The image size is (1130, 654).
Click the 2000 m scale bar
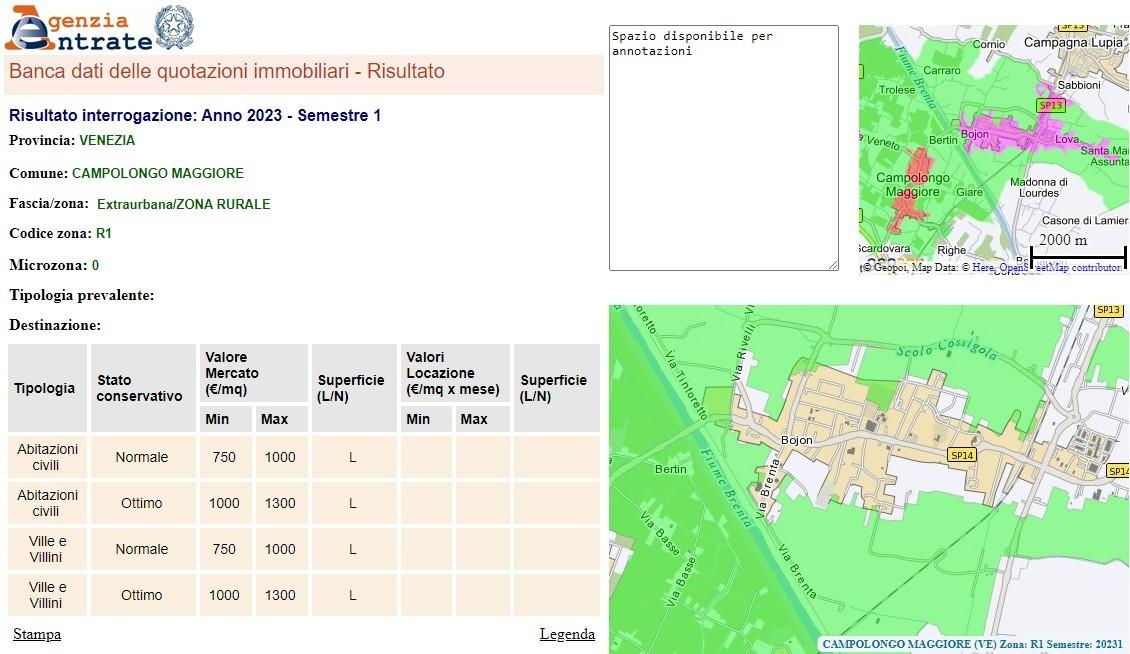1078,249
